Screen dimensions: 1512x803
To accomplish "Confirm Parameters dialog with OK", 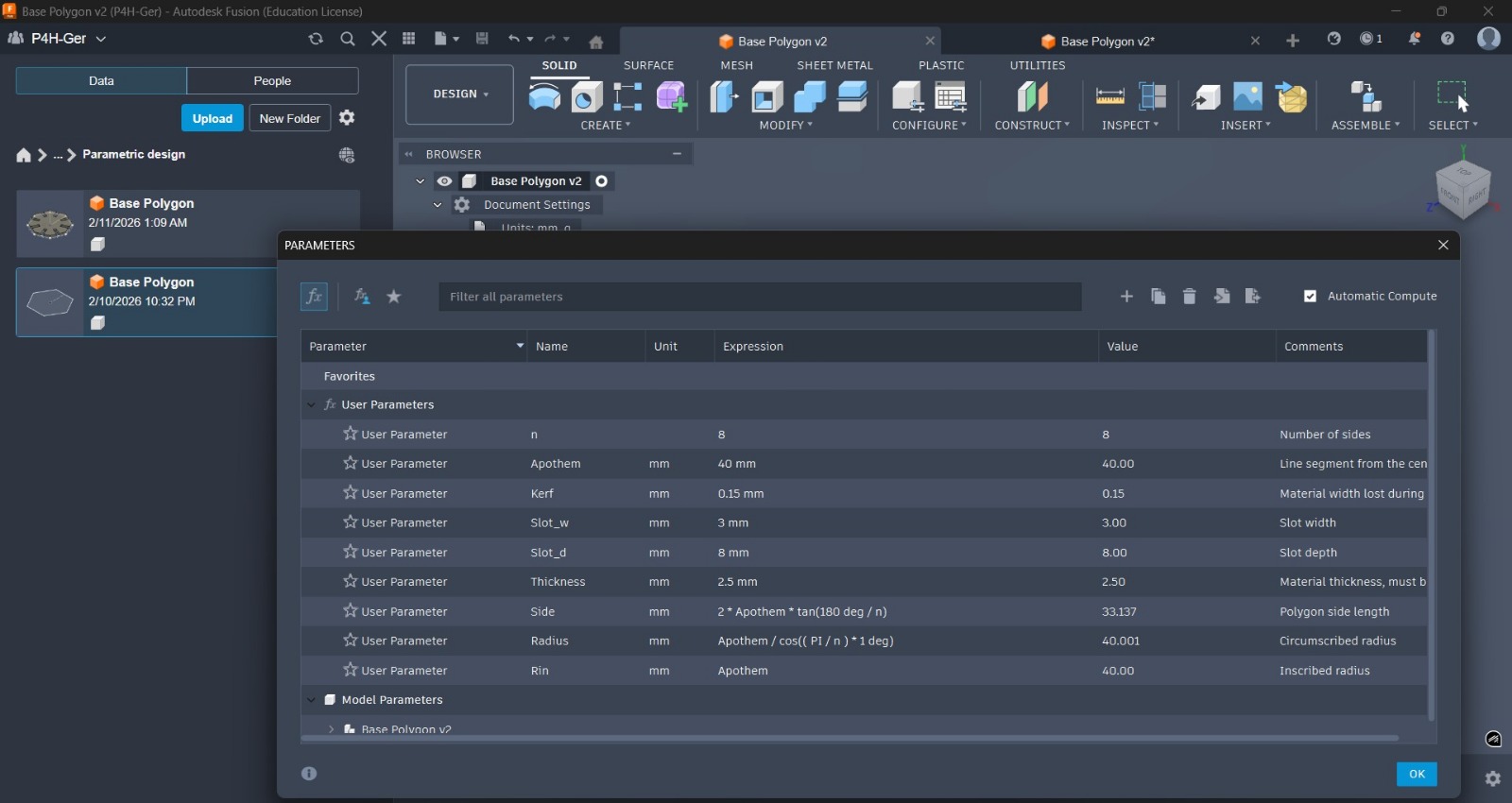I will tap(1417, 775).
